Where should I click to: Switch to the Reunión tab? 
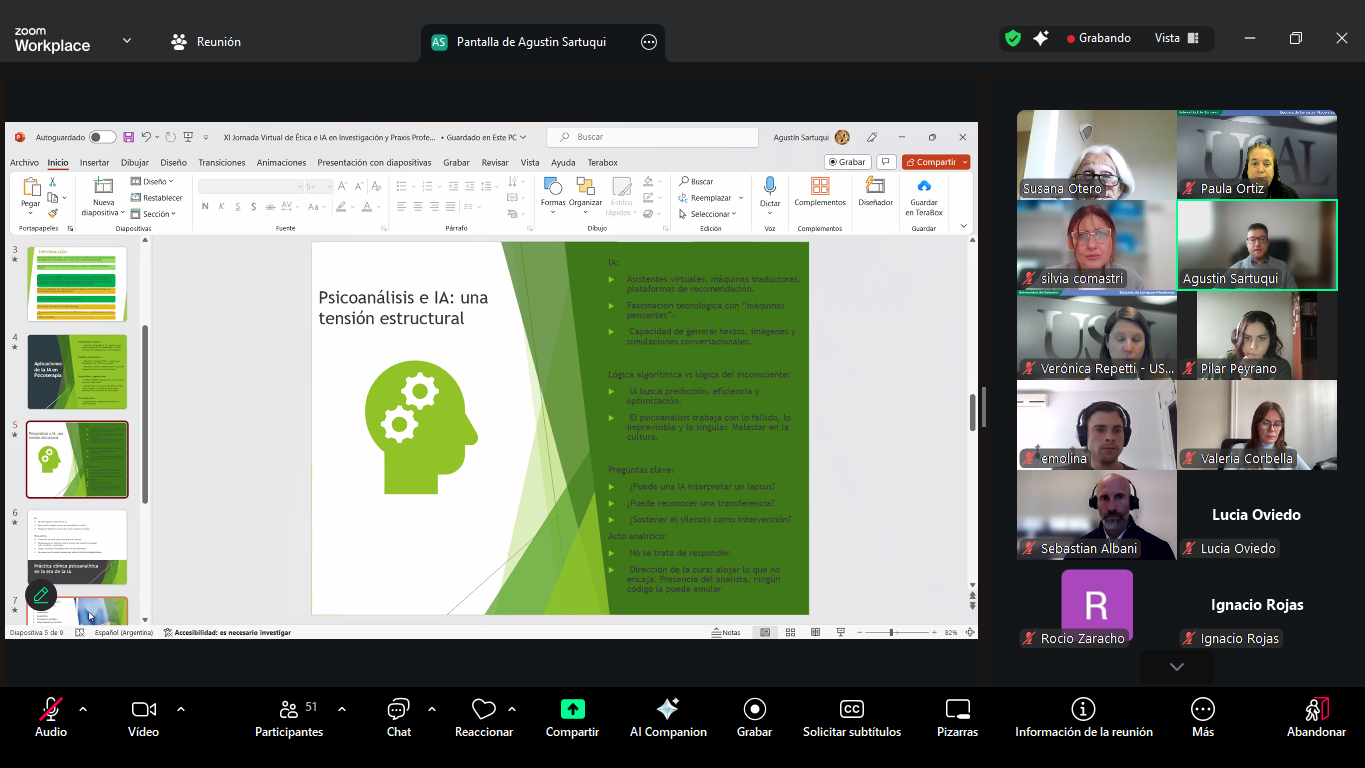pyautogui.click(x=206, y=42)
